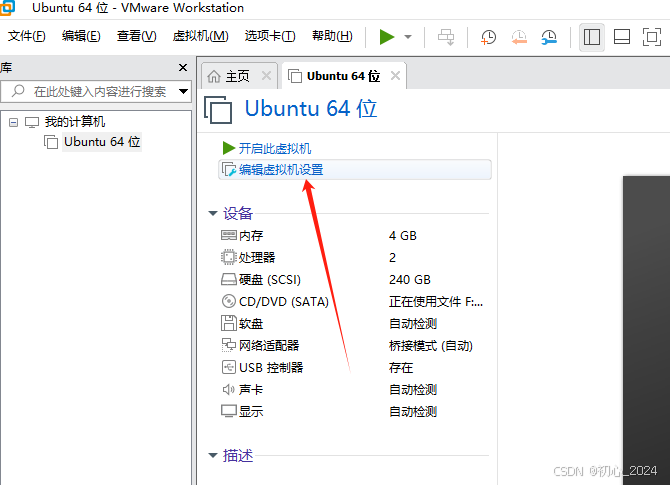The height and width of the screenshot is (485, 670).
Task: Open the 文件(F) menu
Action: point(26,36)
